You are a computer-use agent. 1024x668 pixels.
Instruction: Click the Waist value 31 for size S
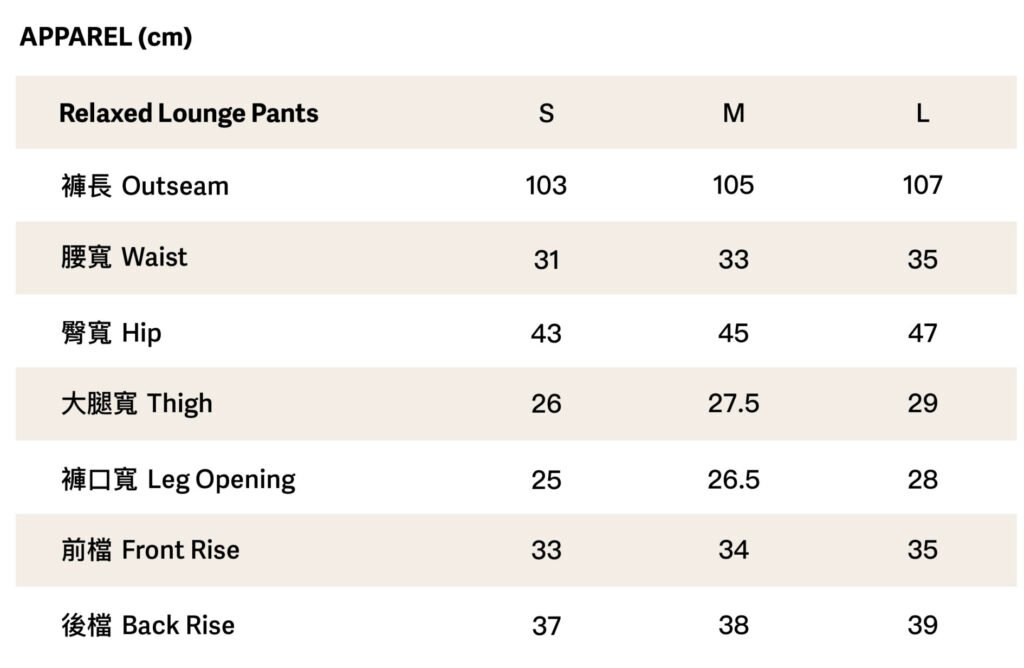tap(546, 260)
